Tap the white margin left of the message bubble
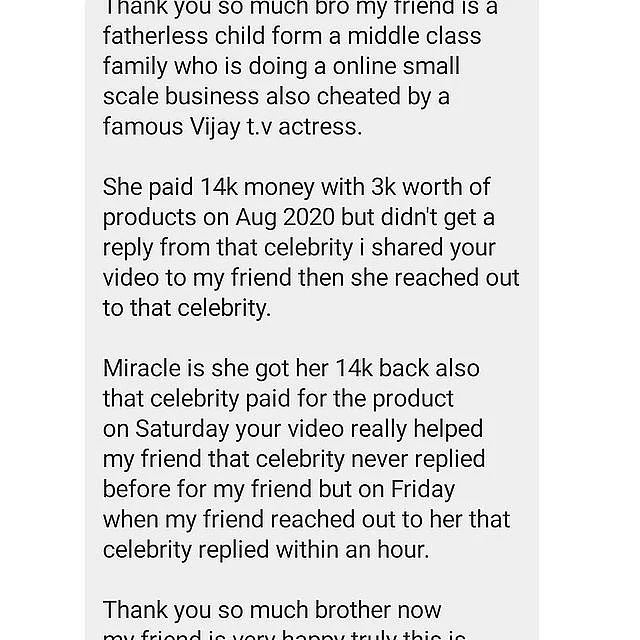Screen dimensions: 640x640 pyautogui.click(x=42, y=320)
